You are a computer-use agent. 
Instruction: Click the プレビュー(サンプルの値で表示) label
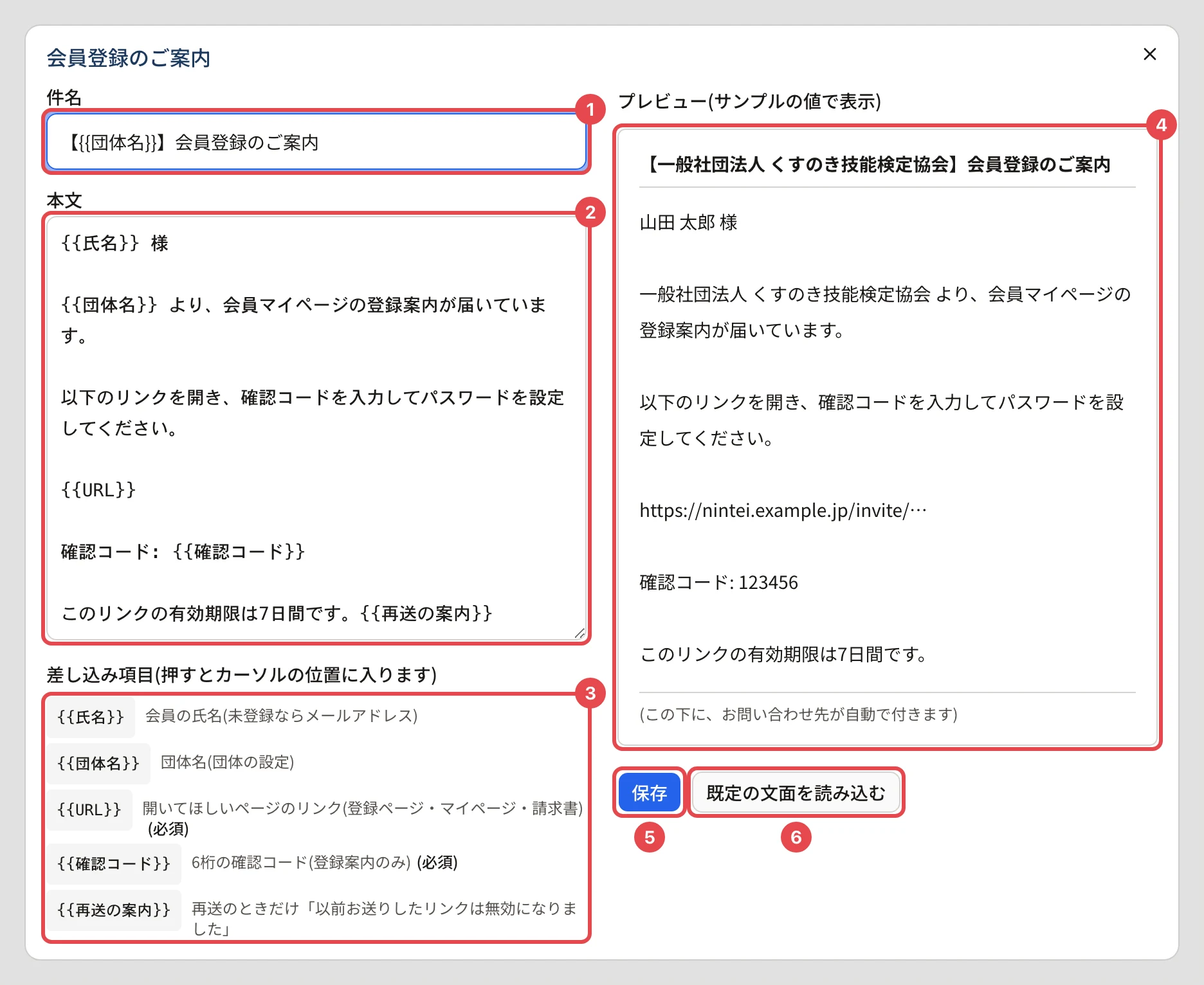[x=750, y=101]
